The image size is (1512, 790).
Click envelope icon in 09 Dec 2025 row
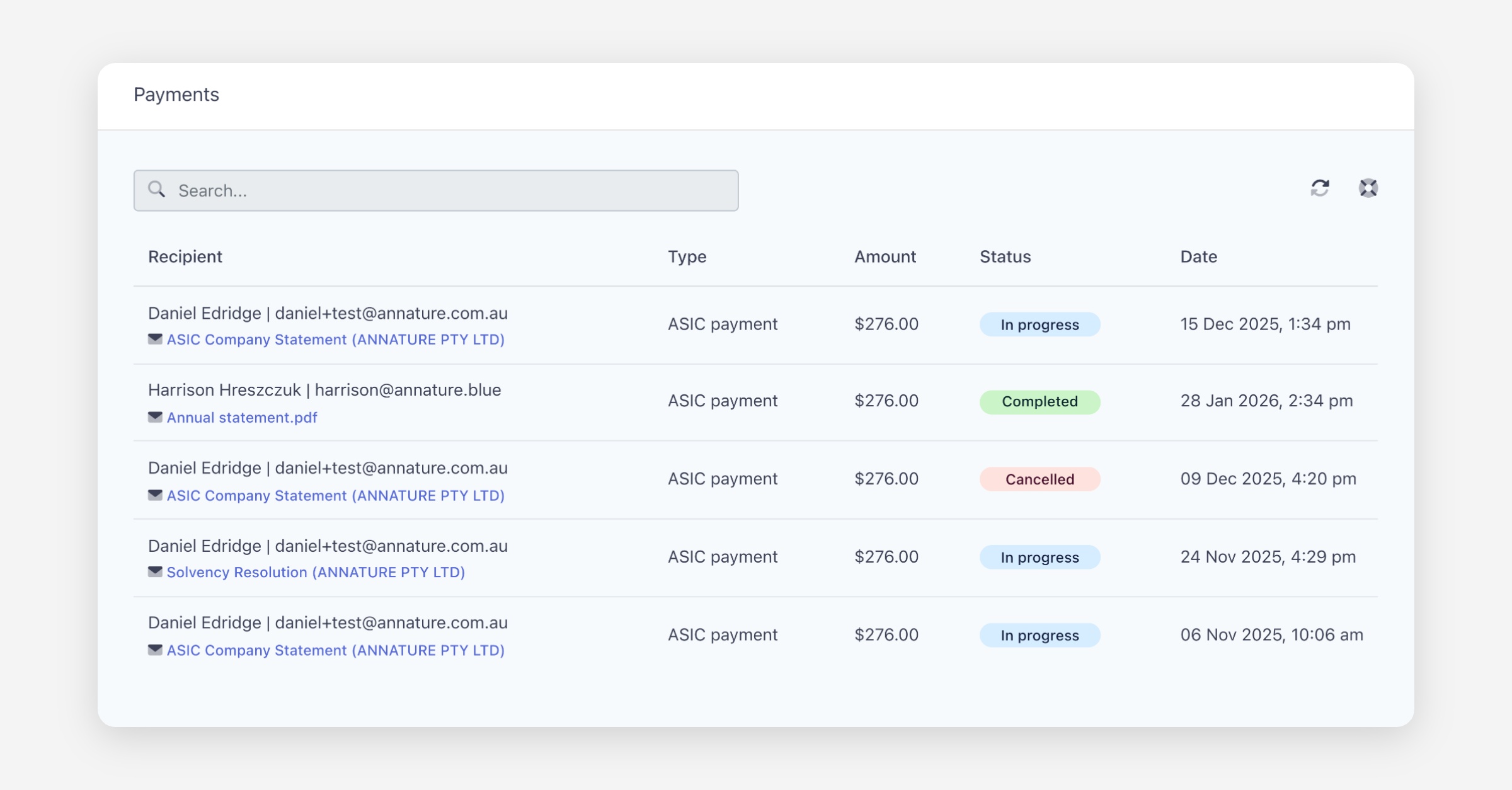pos(155,495)
